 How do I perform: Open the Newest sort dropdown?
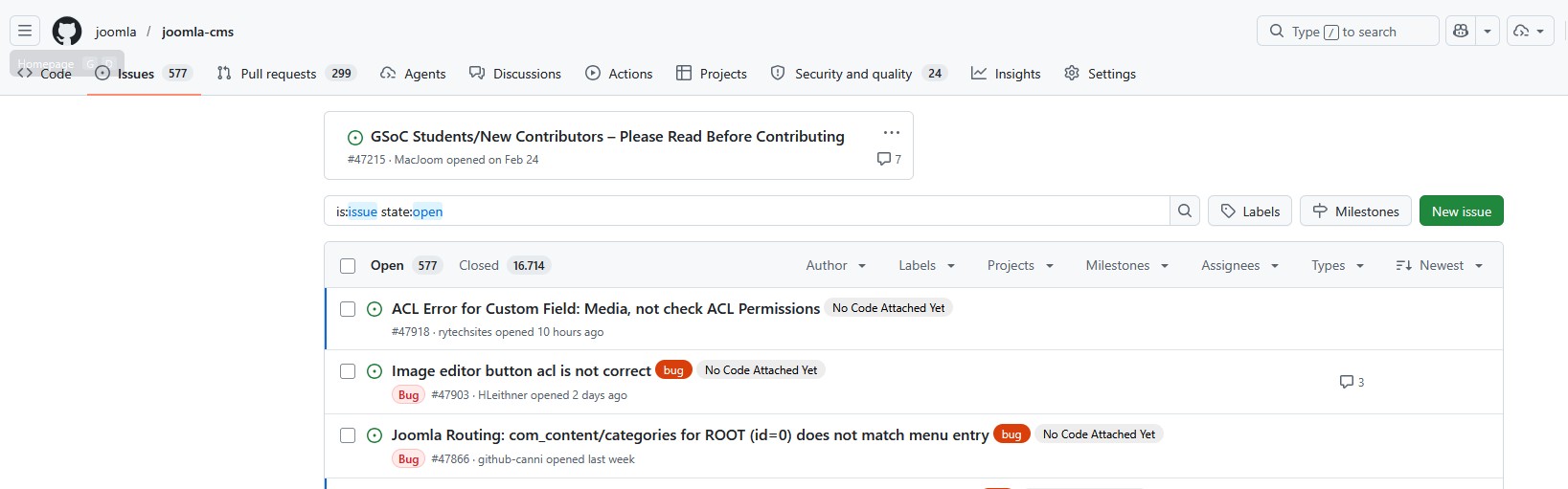1439,265
